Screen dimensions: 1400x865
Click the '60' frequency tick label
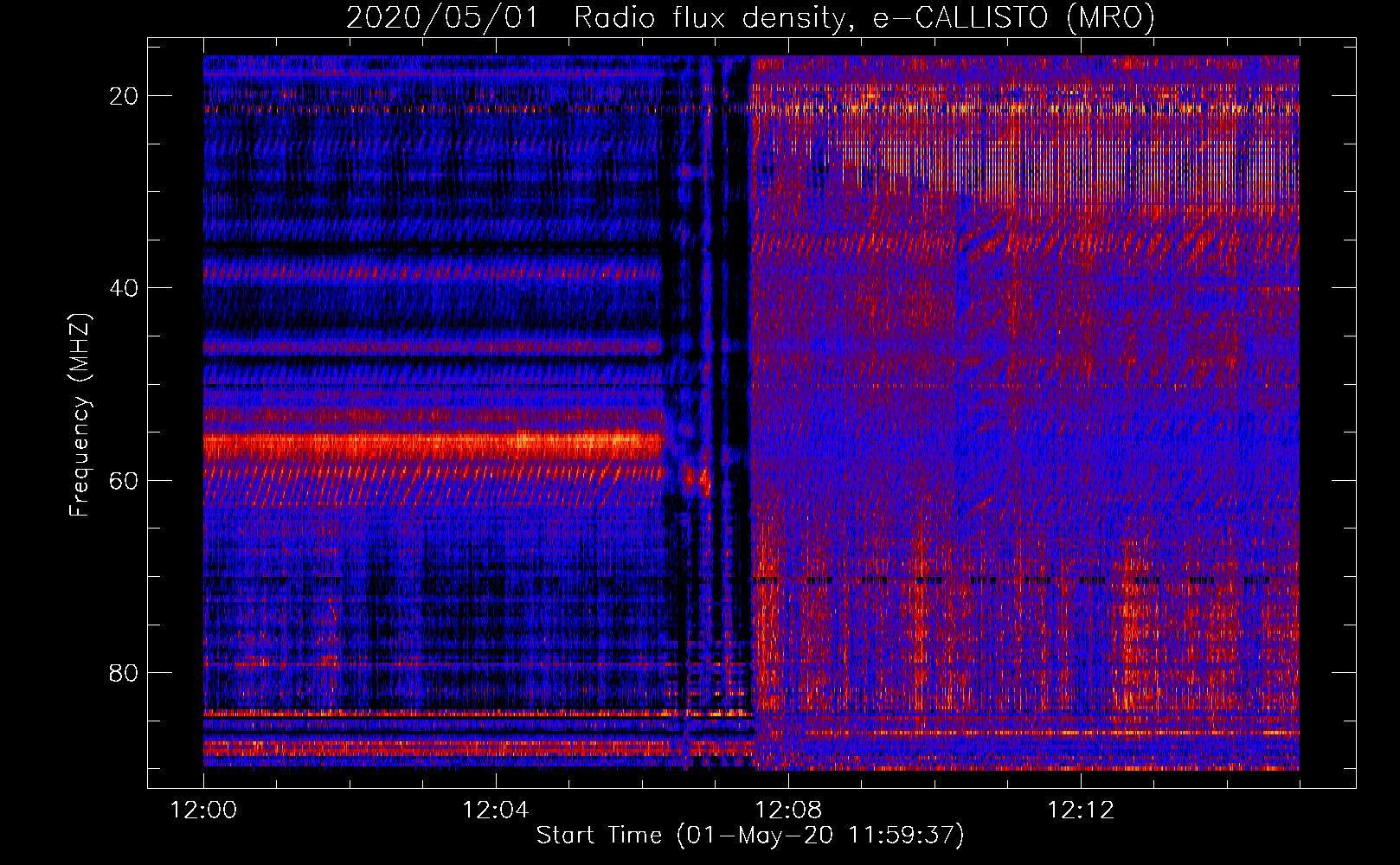(x=125, y=480)
